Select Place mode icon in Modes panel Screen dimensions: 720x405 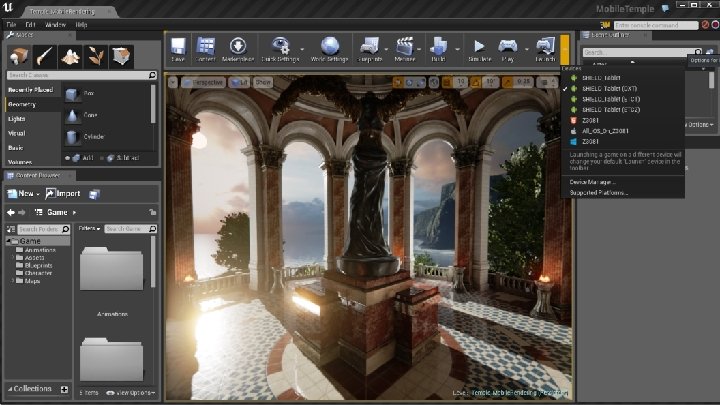pyautogui.click(x=19, y=56)
